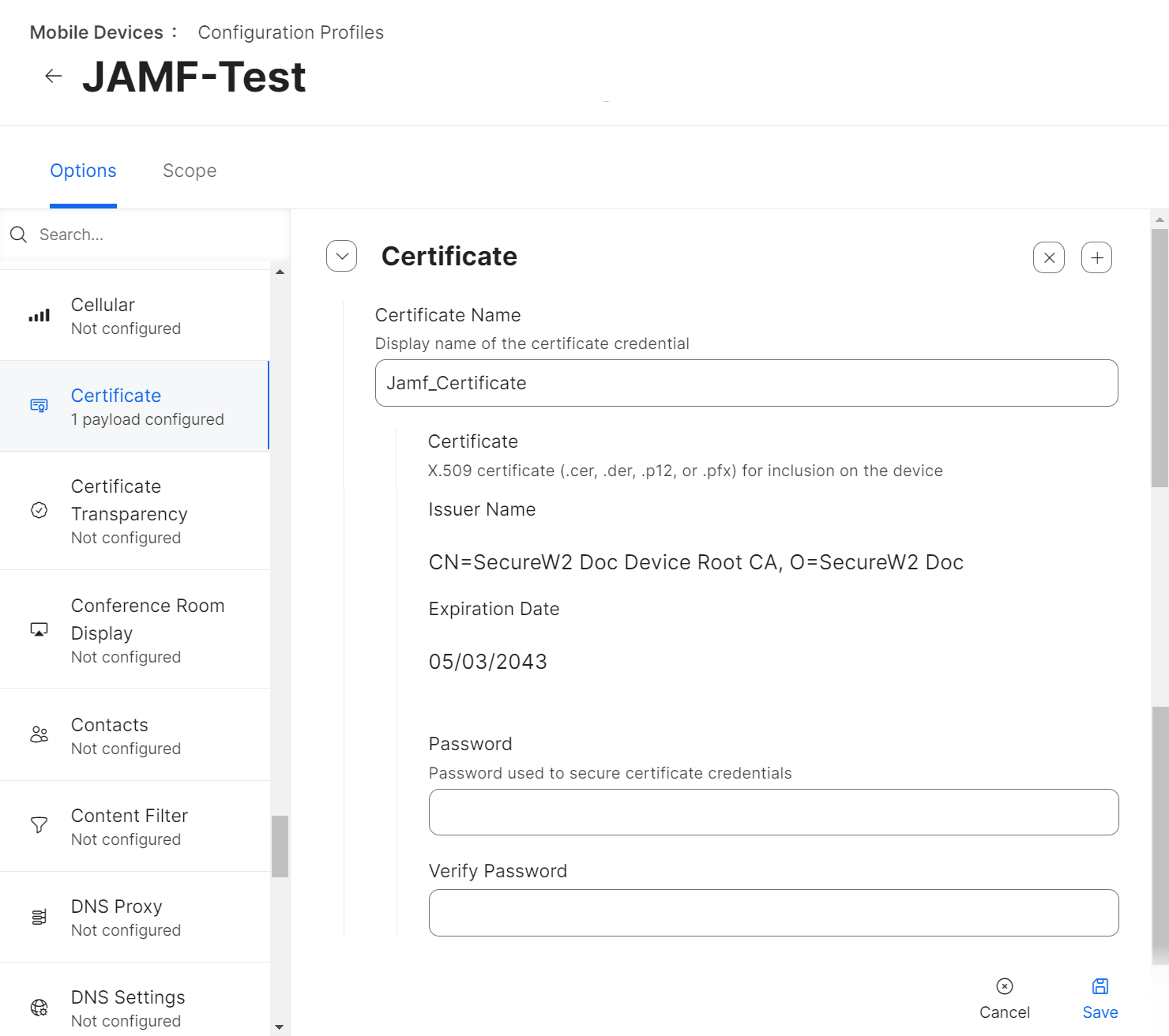Click the Contacts people icon

click(x=39, y=734)
